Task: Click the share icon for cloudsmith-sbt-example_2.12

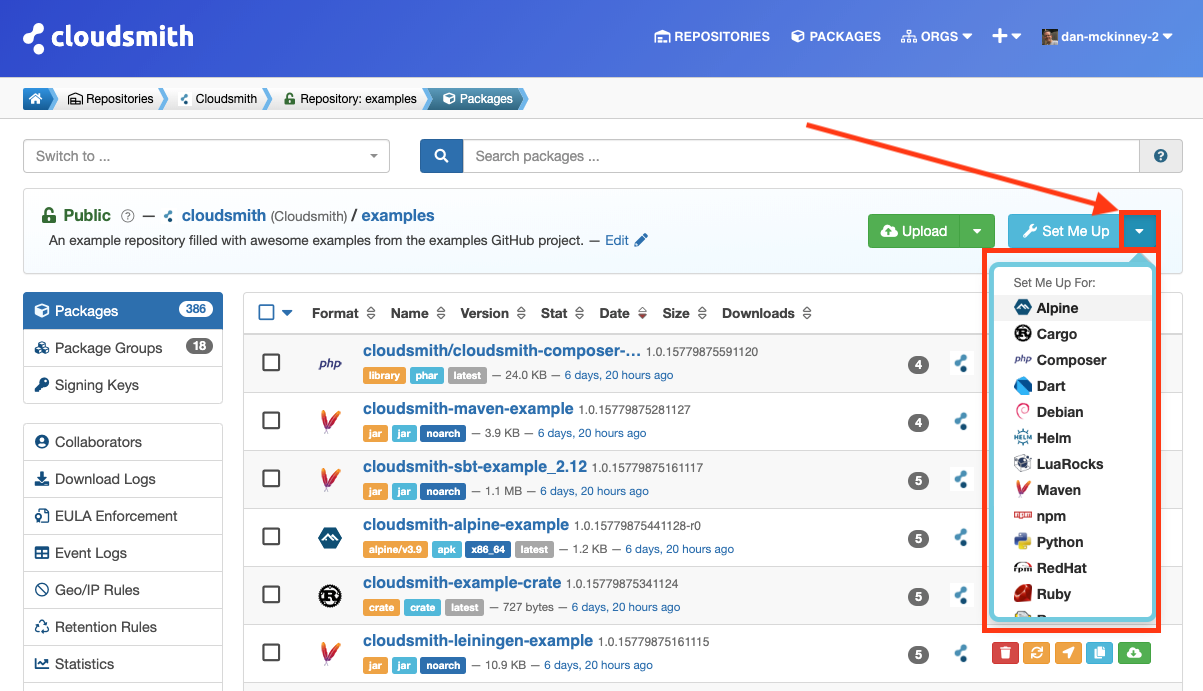Action: [961, 479]
